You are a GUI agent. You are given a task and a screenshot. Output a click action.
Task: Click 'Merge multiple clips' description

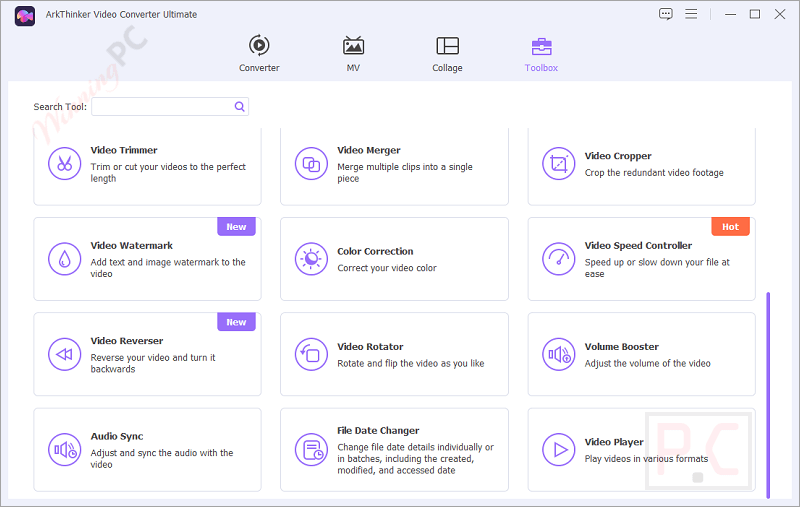pos(405,172)
